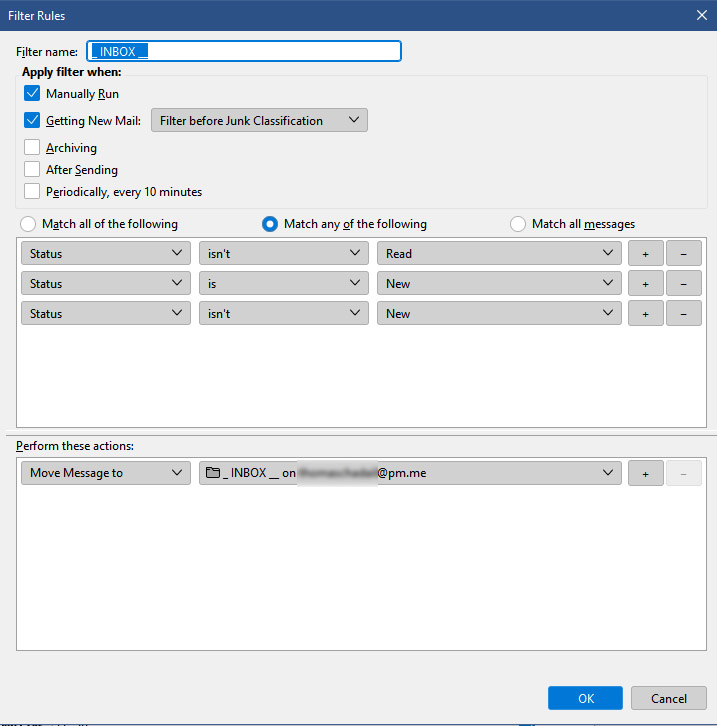Remove the 'isn't New' condition row
The height and width of the screenshot is (726, 717).
[684, 313]
